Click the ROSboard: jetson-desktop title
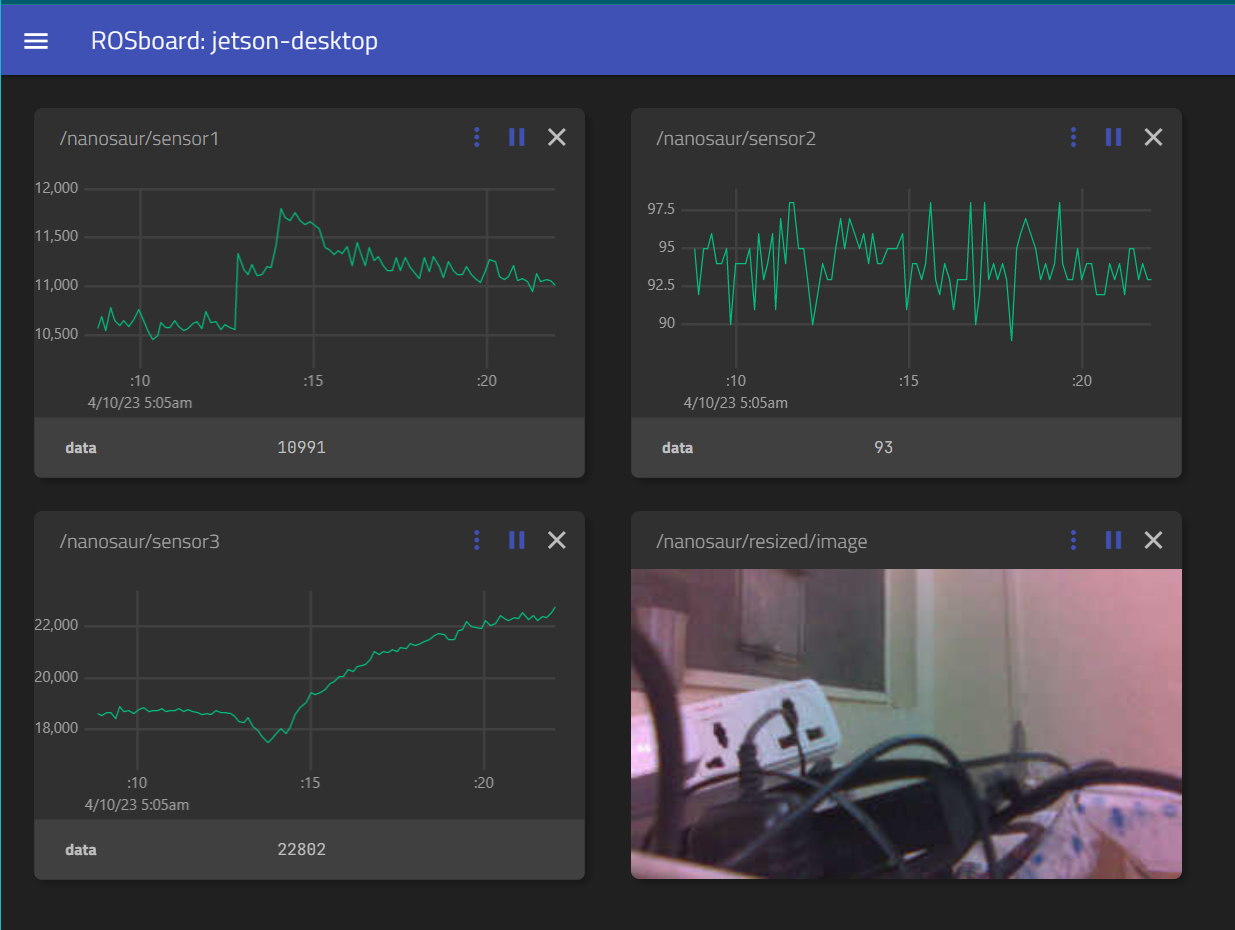Screen dimensions: 1235x930 (234, 41)
